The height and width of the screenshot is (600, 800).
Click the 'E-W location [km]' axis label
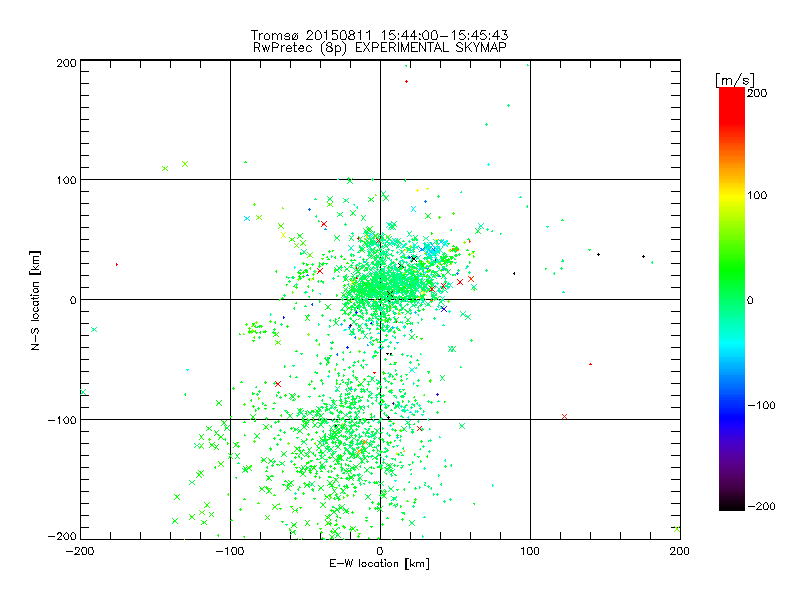pyautogui.click(x=379, y=563)
